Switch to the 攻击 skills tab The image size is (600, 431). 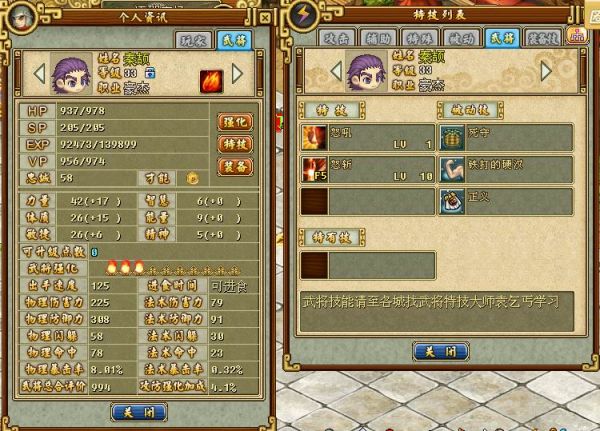pos(336,38)
